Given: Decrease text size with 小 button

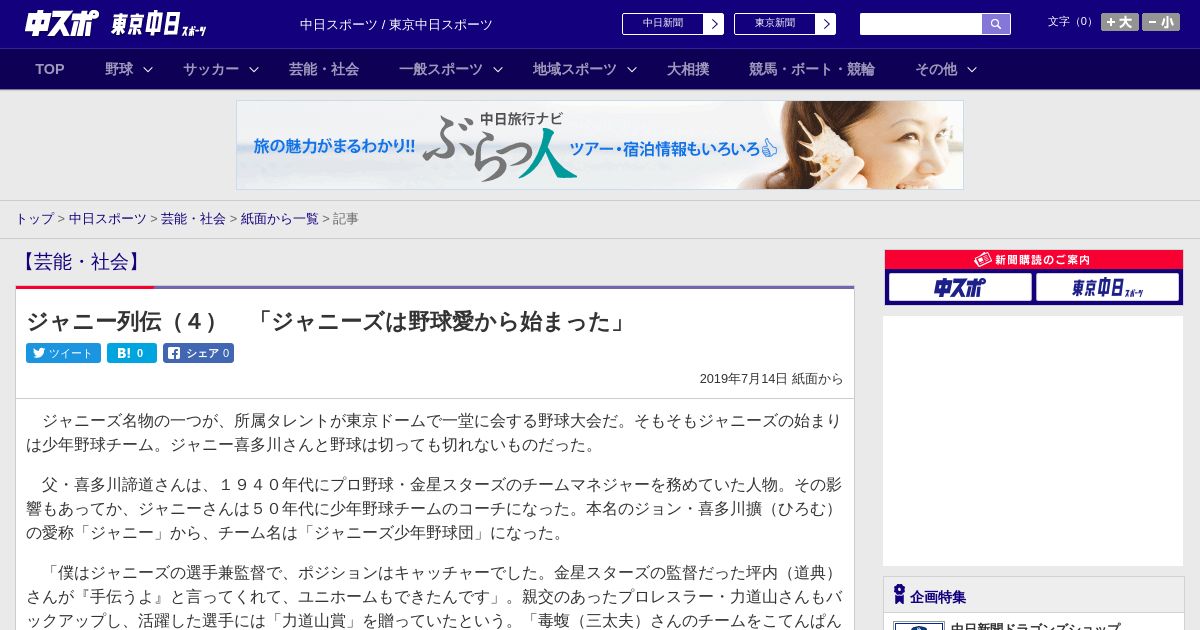Looking at the screenshot, I should pos(1161,22).
